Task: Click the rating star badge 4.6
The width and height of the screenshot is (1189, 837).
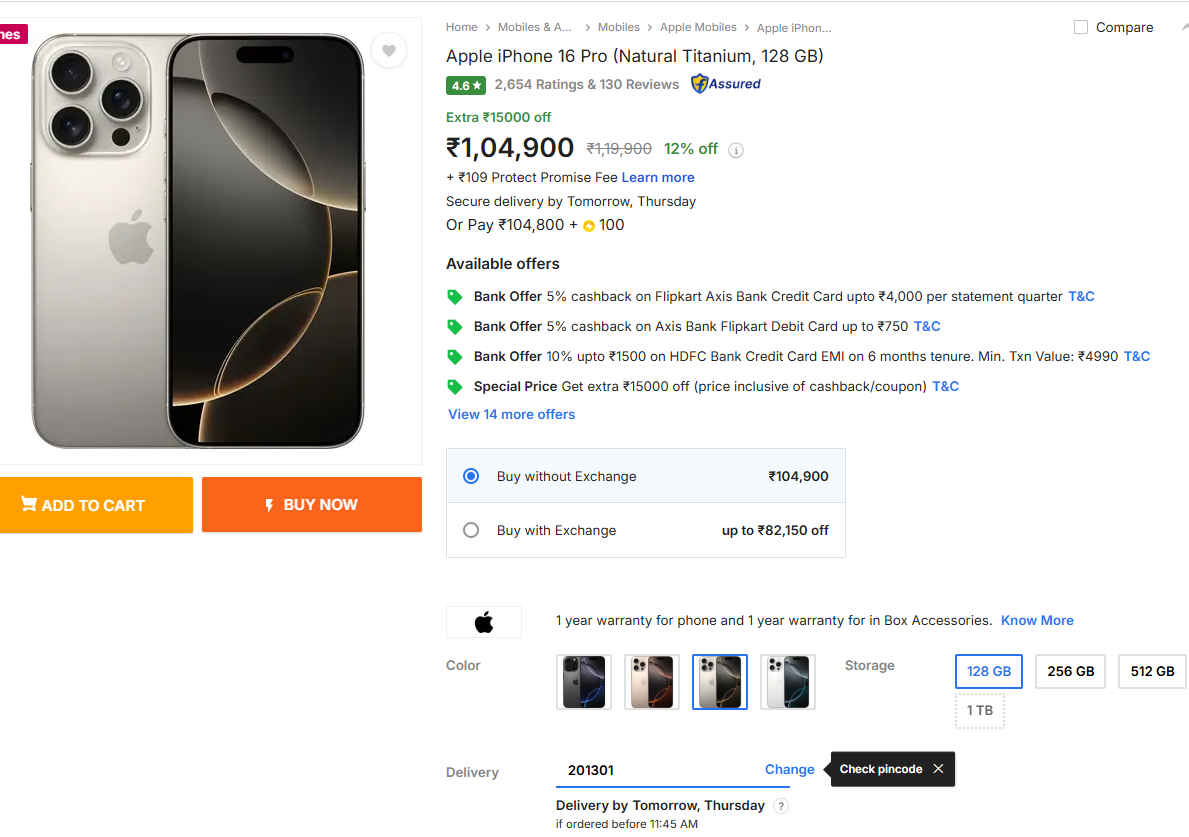Action: [x=466, y=85]
